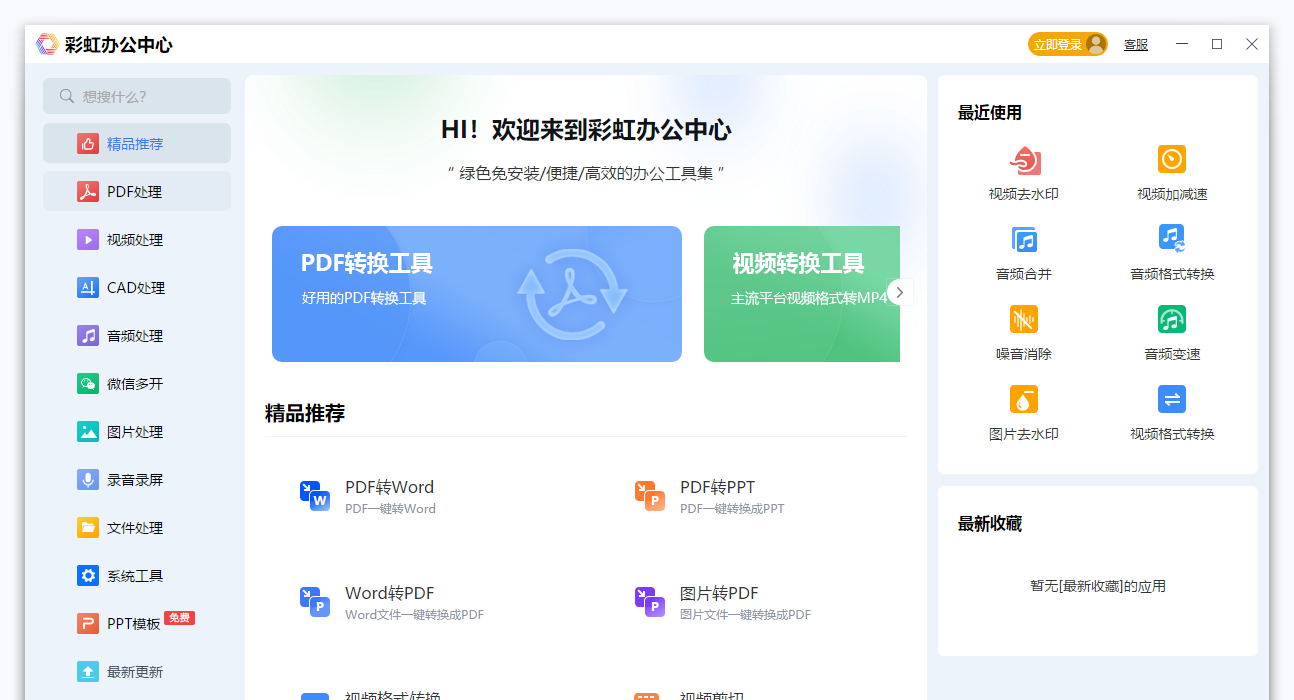Click the 音频变速 label in 最近使用
The width and height of the screenshot is (1294, 700).
point(1172,354)
